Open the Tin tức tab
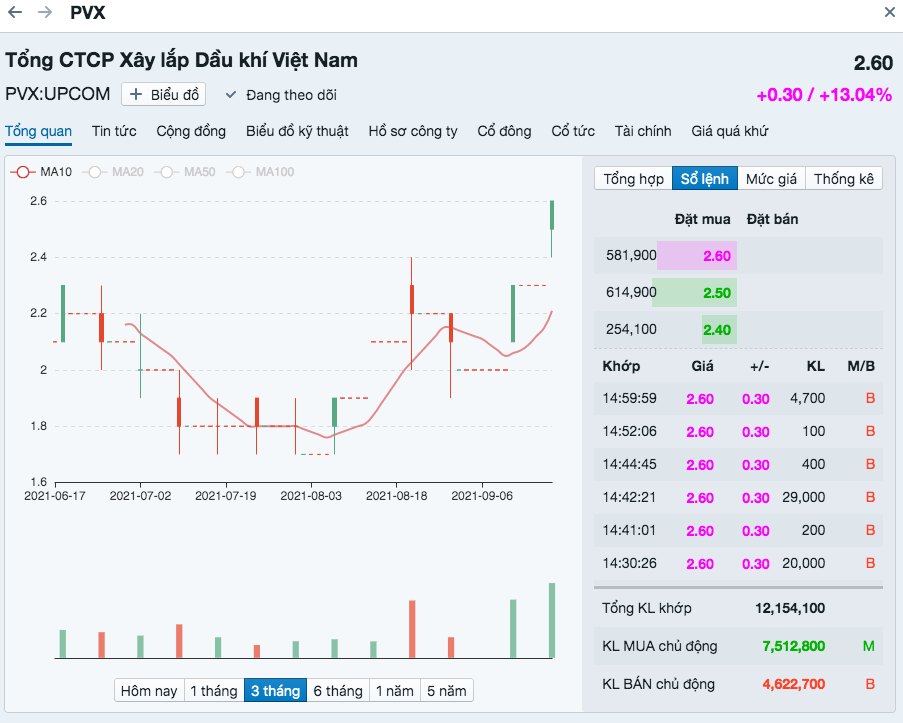903x723 pixels. click(114, 131)
